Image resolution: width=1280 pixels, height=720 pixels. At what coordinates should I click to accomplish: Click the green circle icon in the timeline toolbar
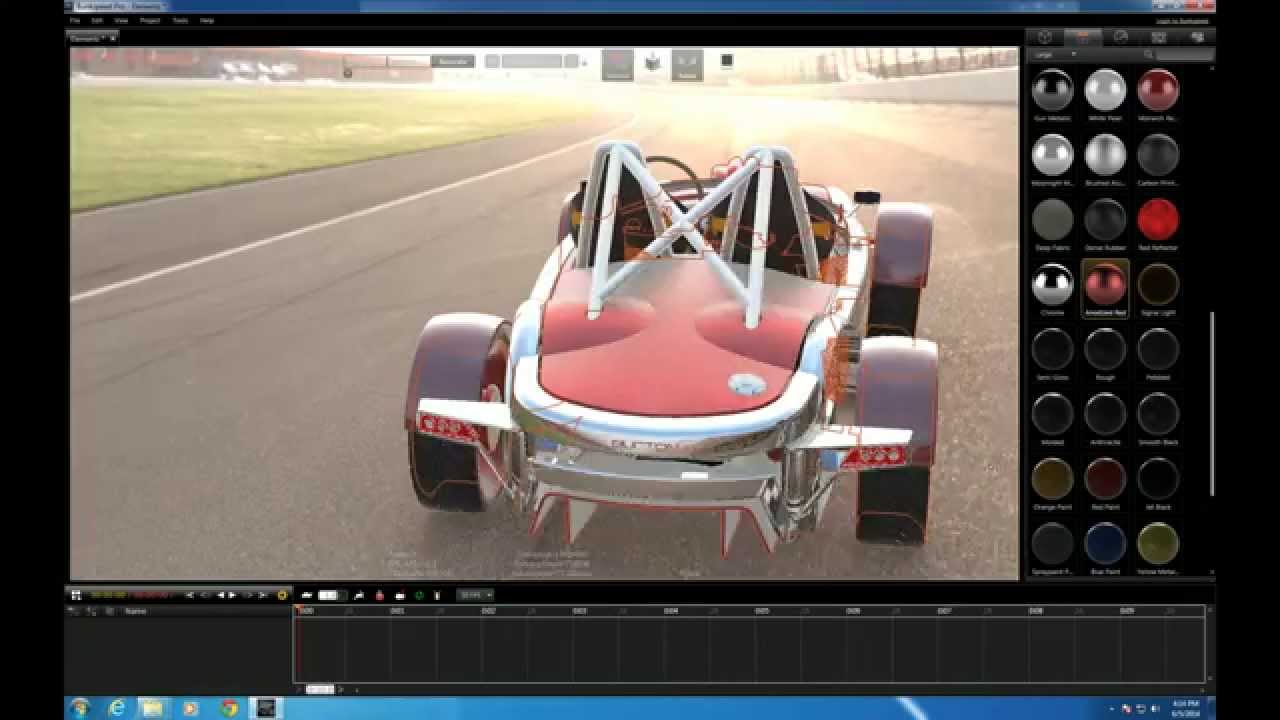click(x=419, y=595)
